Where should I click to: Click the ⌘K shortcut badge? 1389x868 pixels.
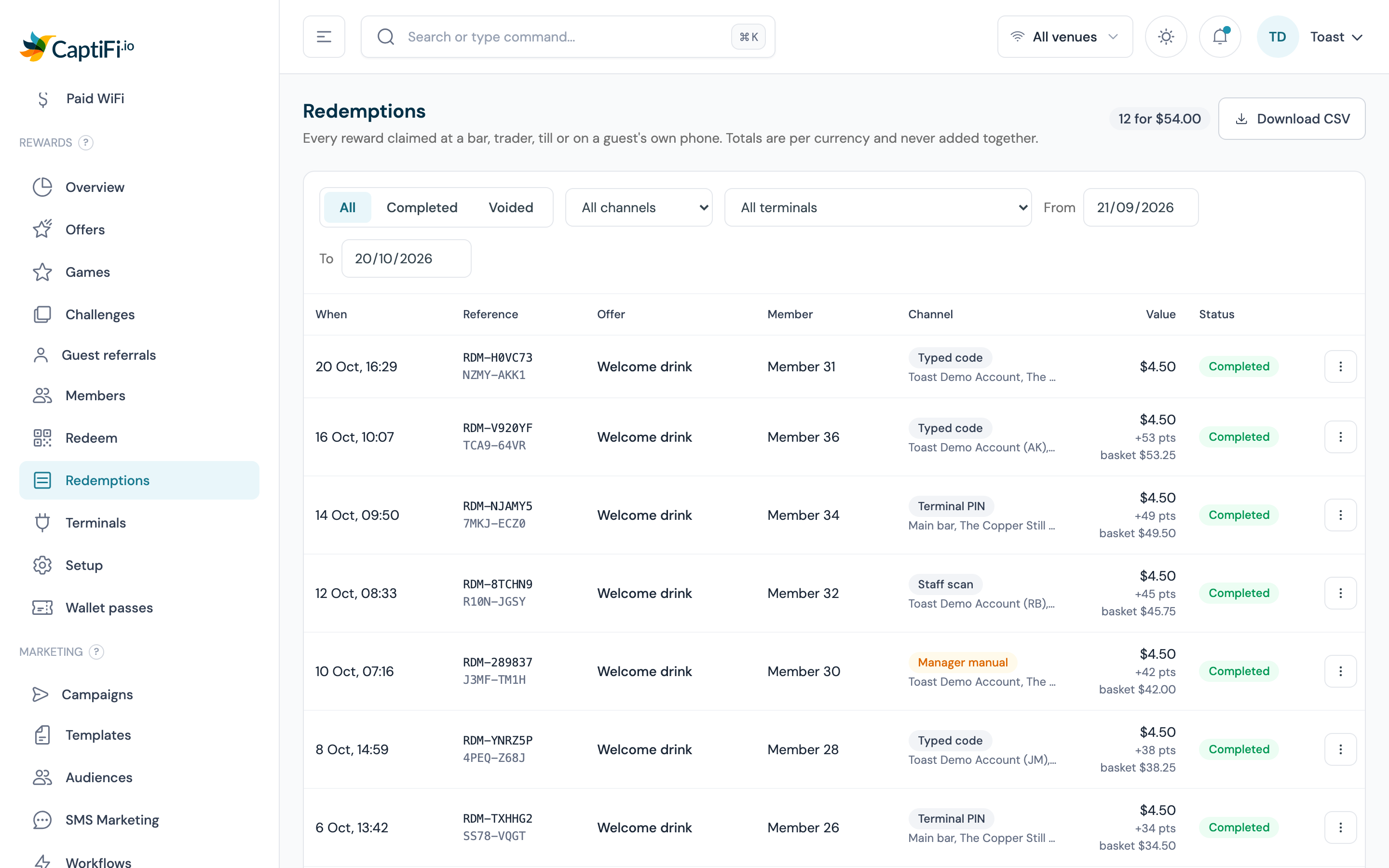coord(748,37)
